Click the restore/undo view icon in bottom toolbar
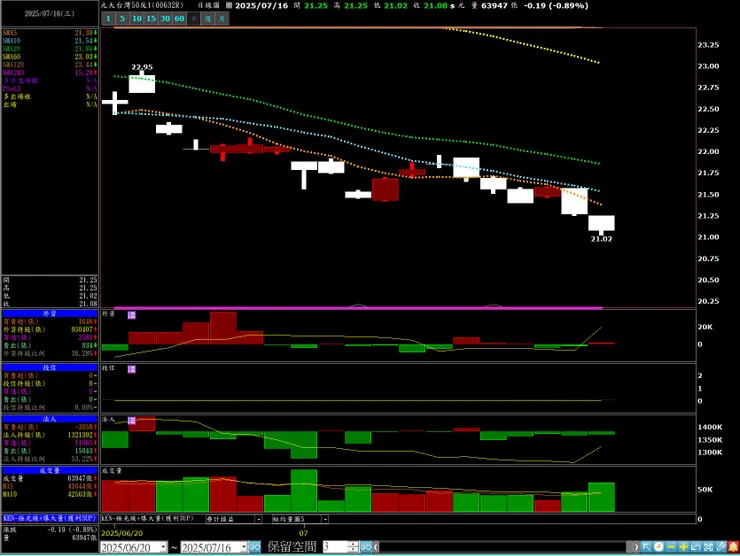 tap(696, 547)
